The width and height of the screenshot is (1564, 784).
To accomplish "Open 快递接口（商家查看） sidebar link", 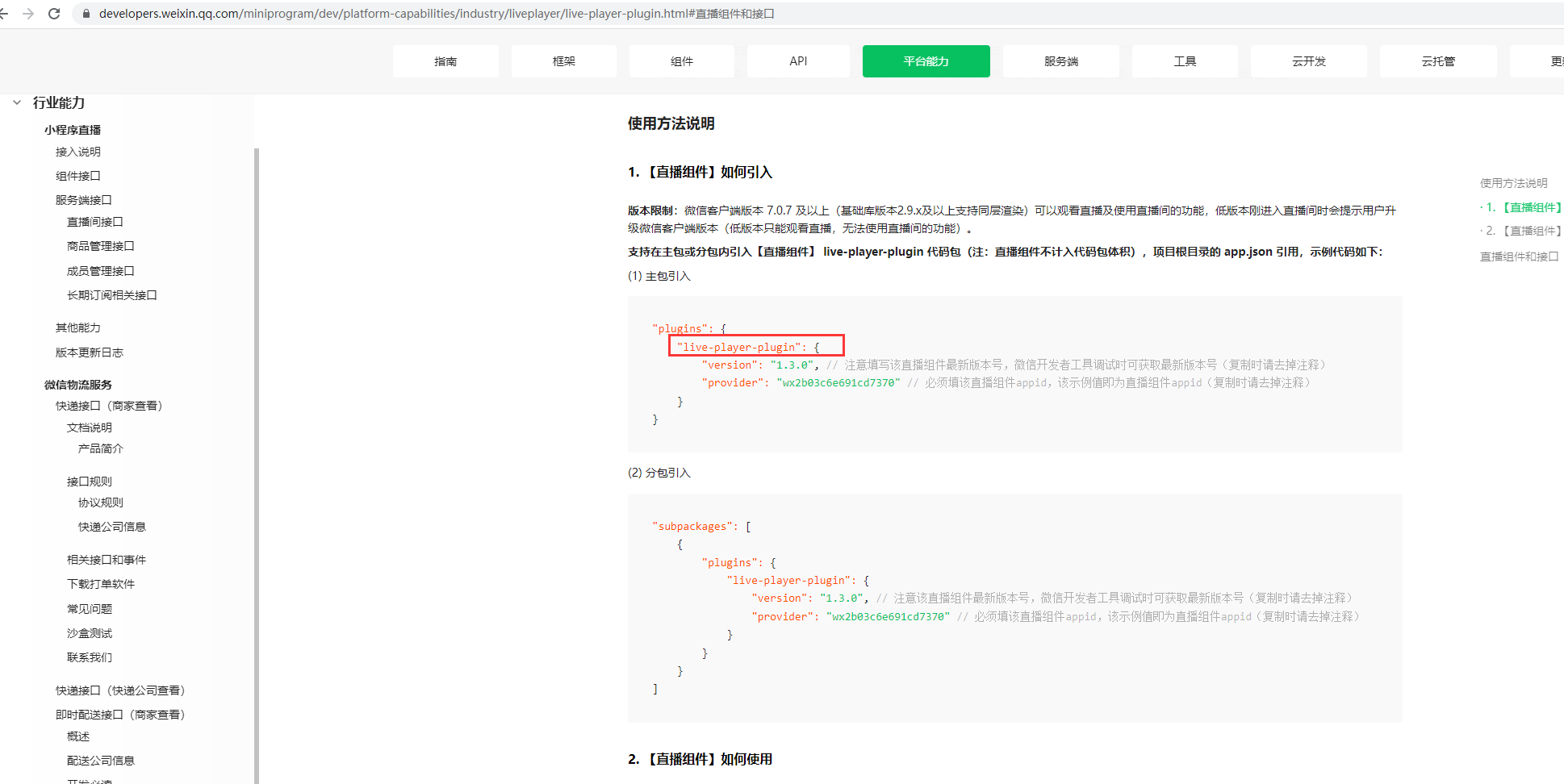I will point(109,406).
